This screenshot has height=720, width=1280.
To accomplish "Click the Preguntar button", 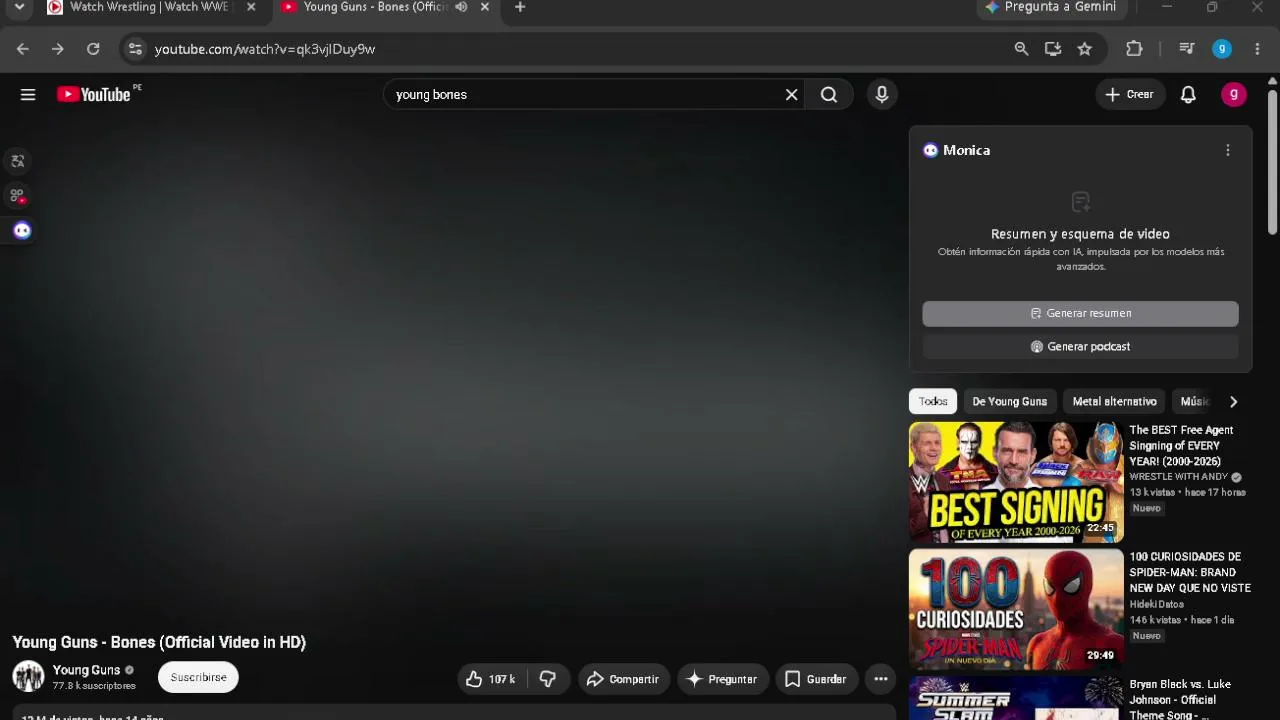I will 722,679.
